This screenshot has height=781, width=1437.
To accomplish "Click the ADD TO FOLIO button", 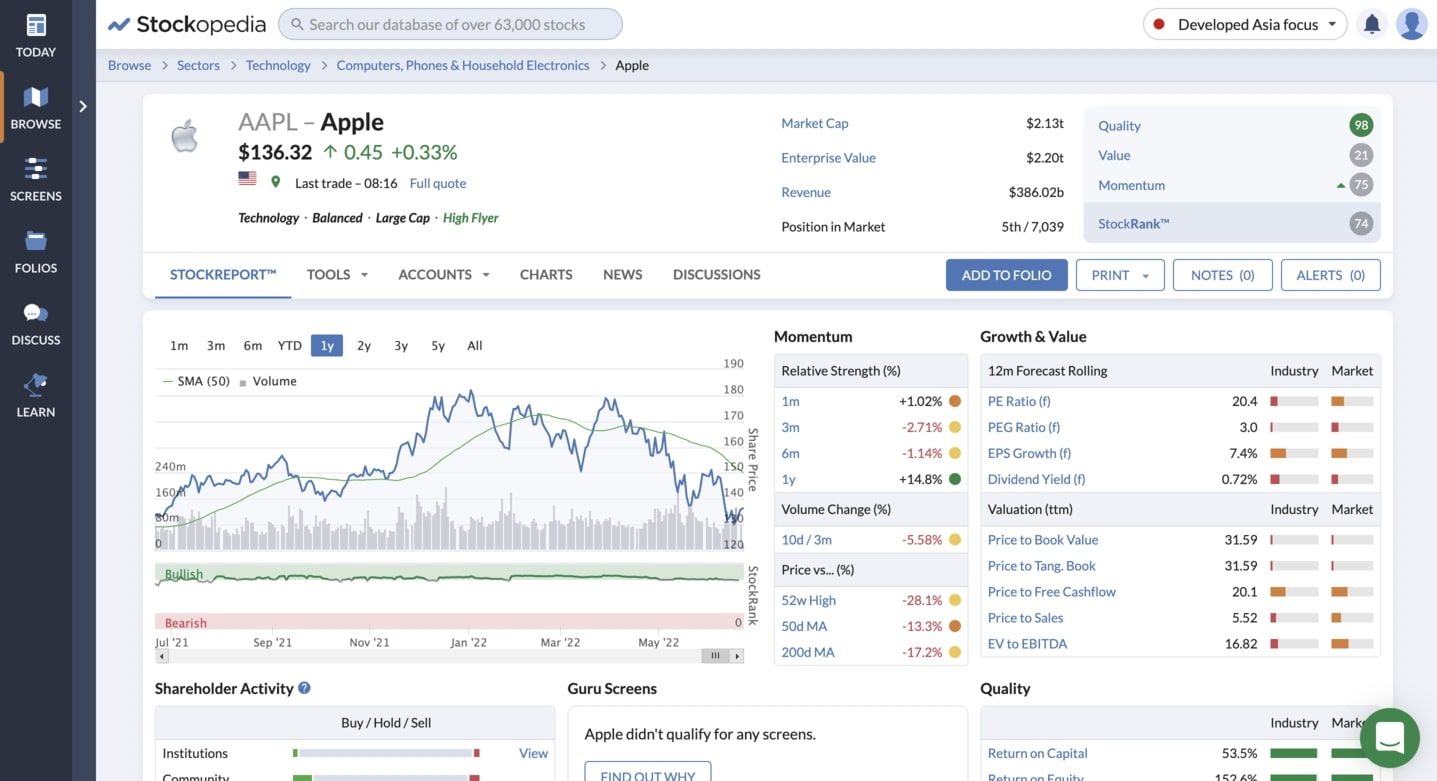I will 1006,274.
